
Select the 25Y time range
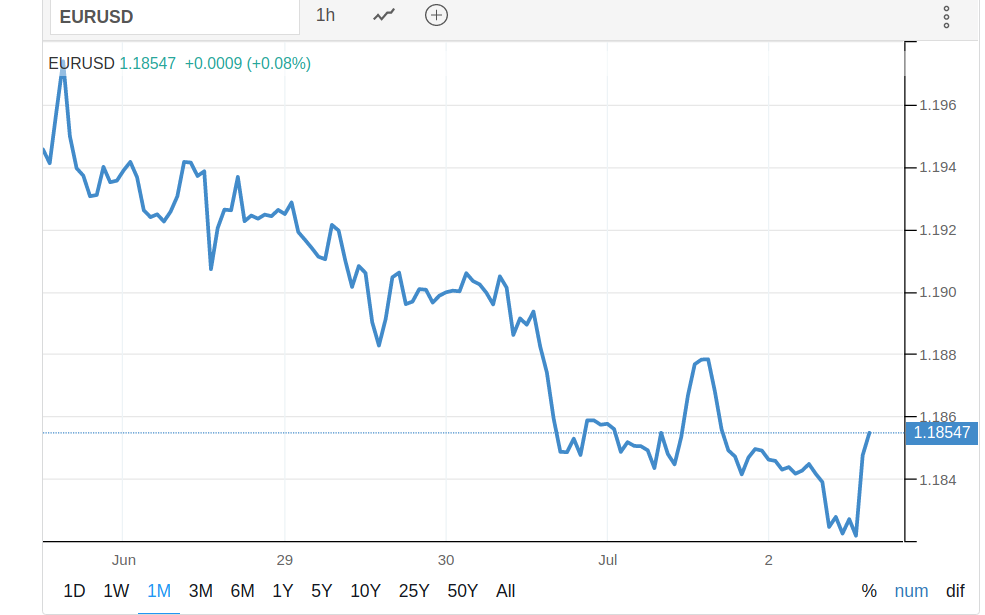point(414,591)
